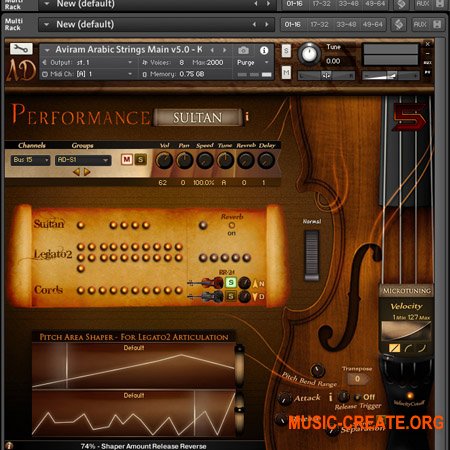The image size is (450, 450).
Task: Click the info icon in status bar
Action: pos(9,445)
